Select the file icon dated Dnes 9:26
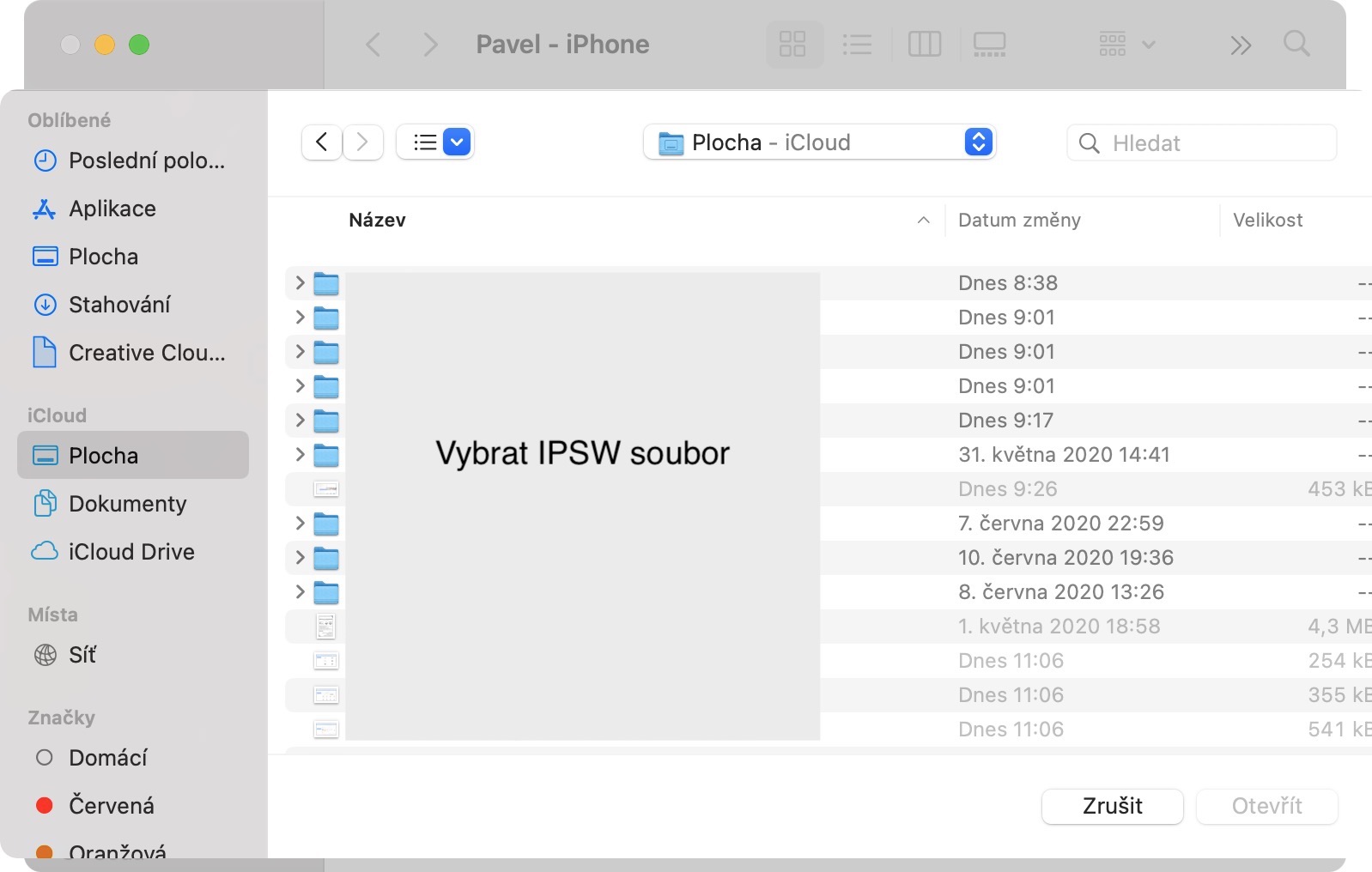The width and height of the screenshot is (1372, 872). [x=326, y=489]
